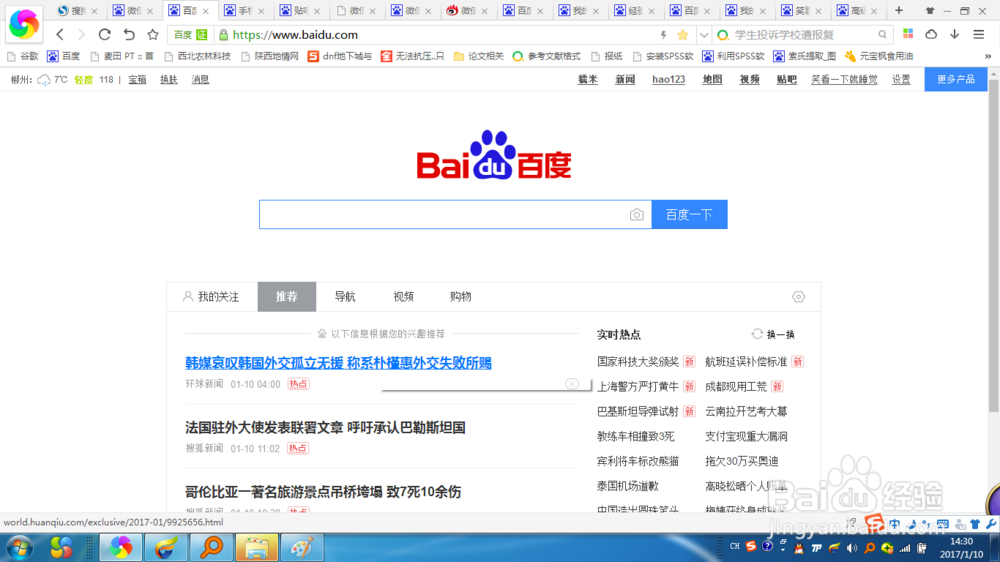Open headline 法国驻外大使发表联署文章
Image resolution: width=1000 pixels, height=562 pixels.
(325, 427)
